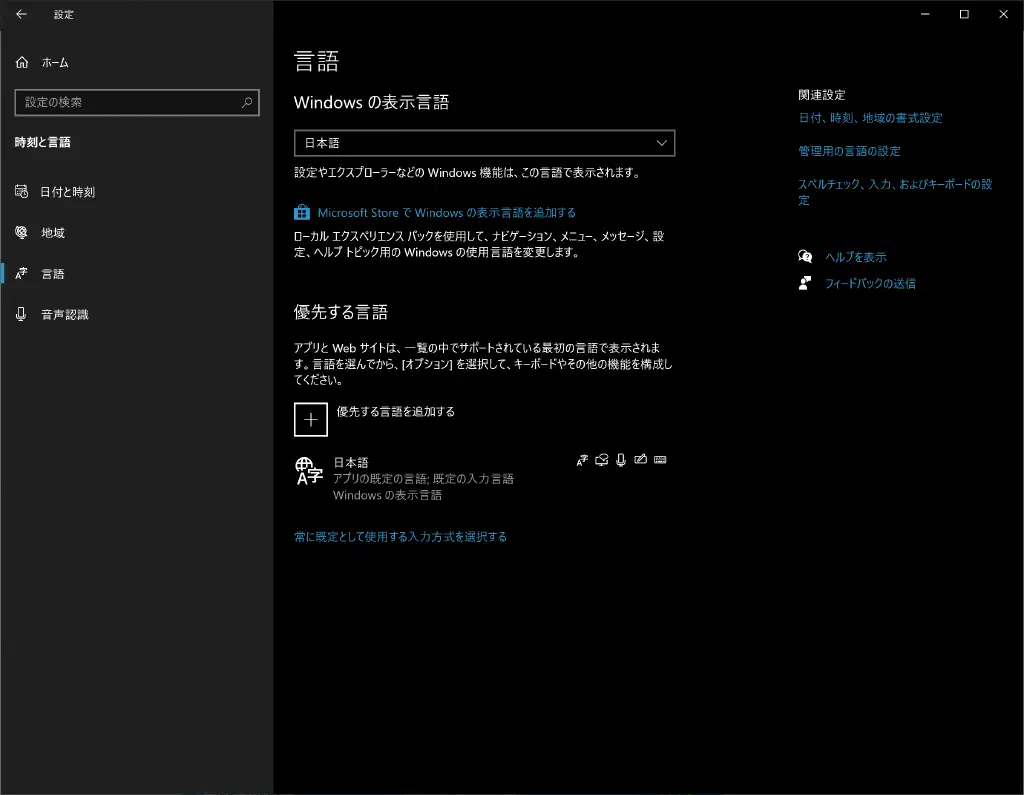The image size is (1024, 795).
Task: Click the フィードバックの送信 person icon
Action: tap(805, 283)
